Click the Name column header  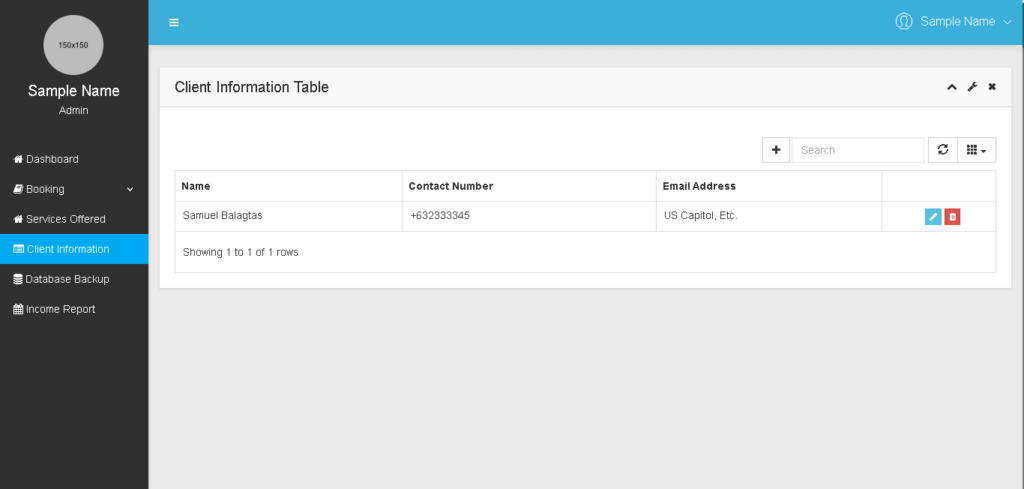(289, 186)
